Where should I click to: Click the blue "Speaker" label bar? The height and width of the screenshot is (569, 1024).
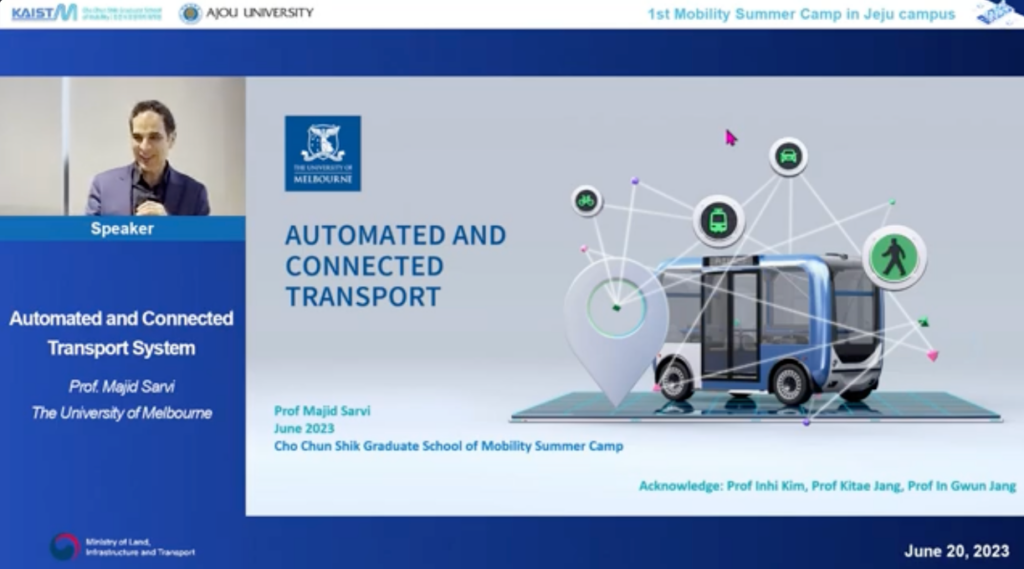pyautogui.click(x=122, y=228)
